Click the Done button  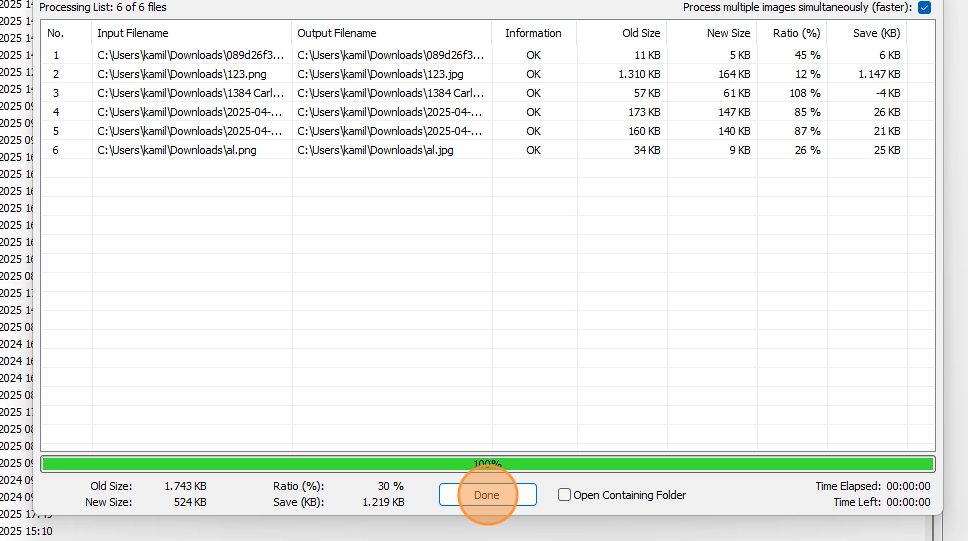point(487,495)
